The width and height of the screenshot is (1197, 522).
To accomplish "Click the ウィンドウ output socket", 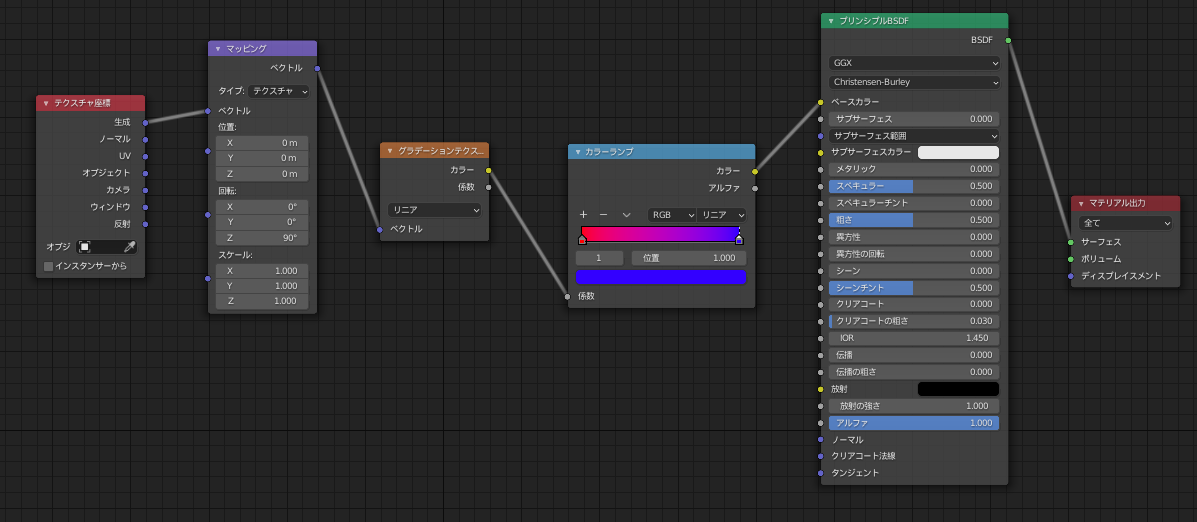I will click(x=145, y=207).
